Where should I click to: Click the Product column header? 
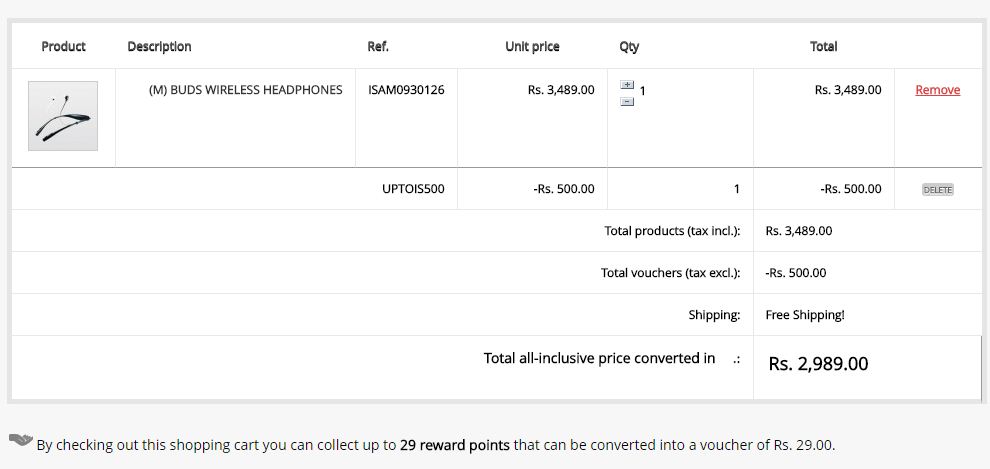click(x=63, y=46)
